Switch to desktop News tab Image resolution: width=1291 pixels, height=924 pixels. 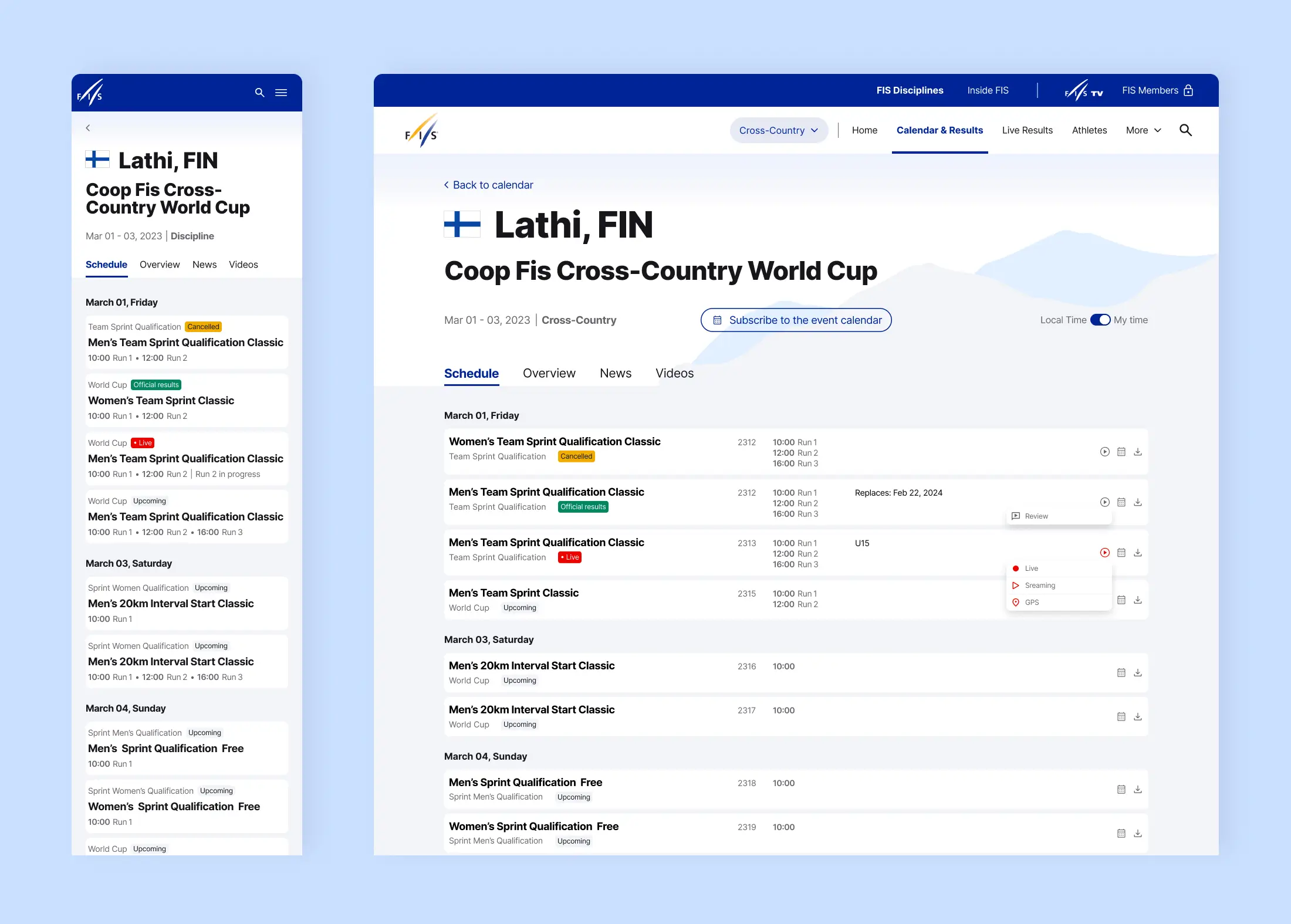point(616,373)
